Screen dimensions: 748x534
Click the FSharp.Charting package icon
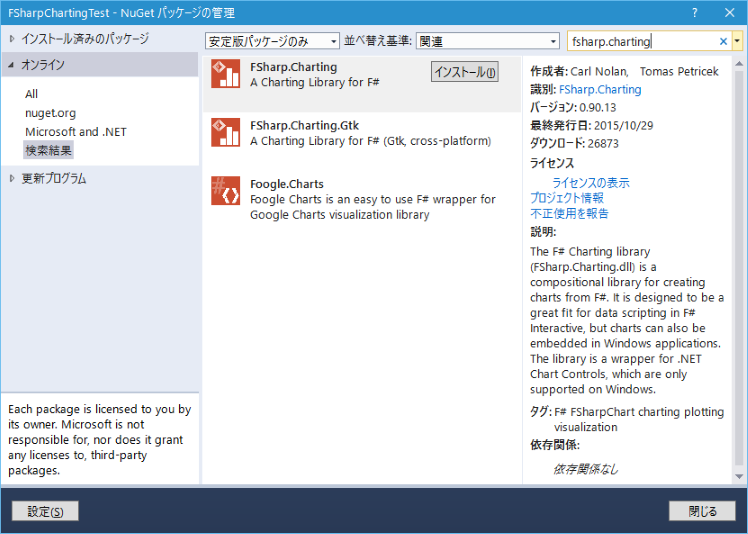point(226,74)
